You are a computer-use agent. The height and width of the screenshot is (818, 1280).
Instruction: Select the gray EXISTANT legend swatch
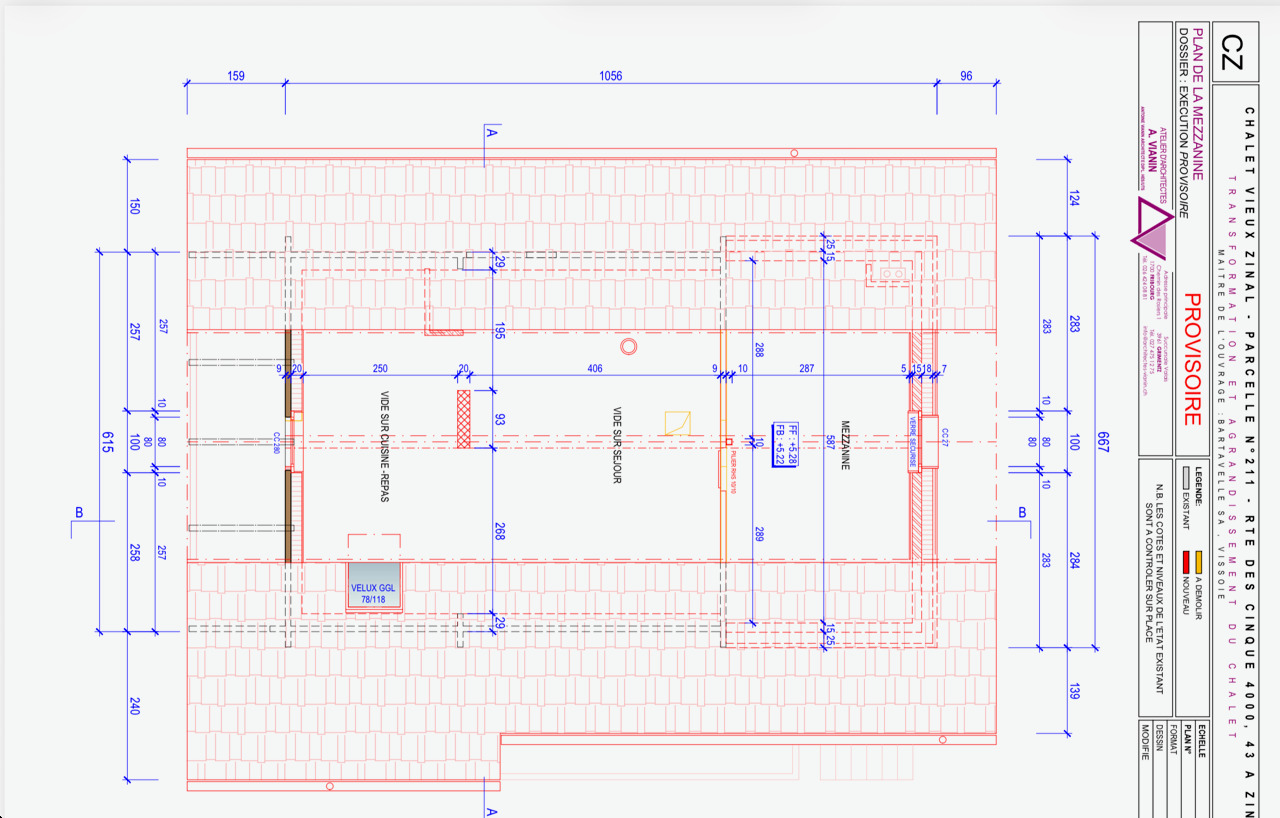pos(1186,476)
